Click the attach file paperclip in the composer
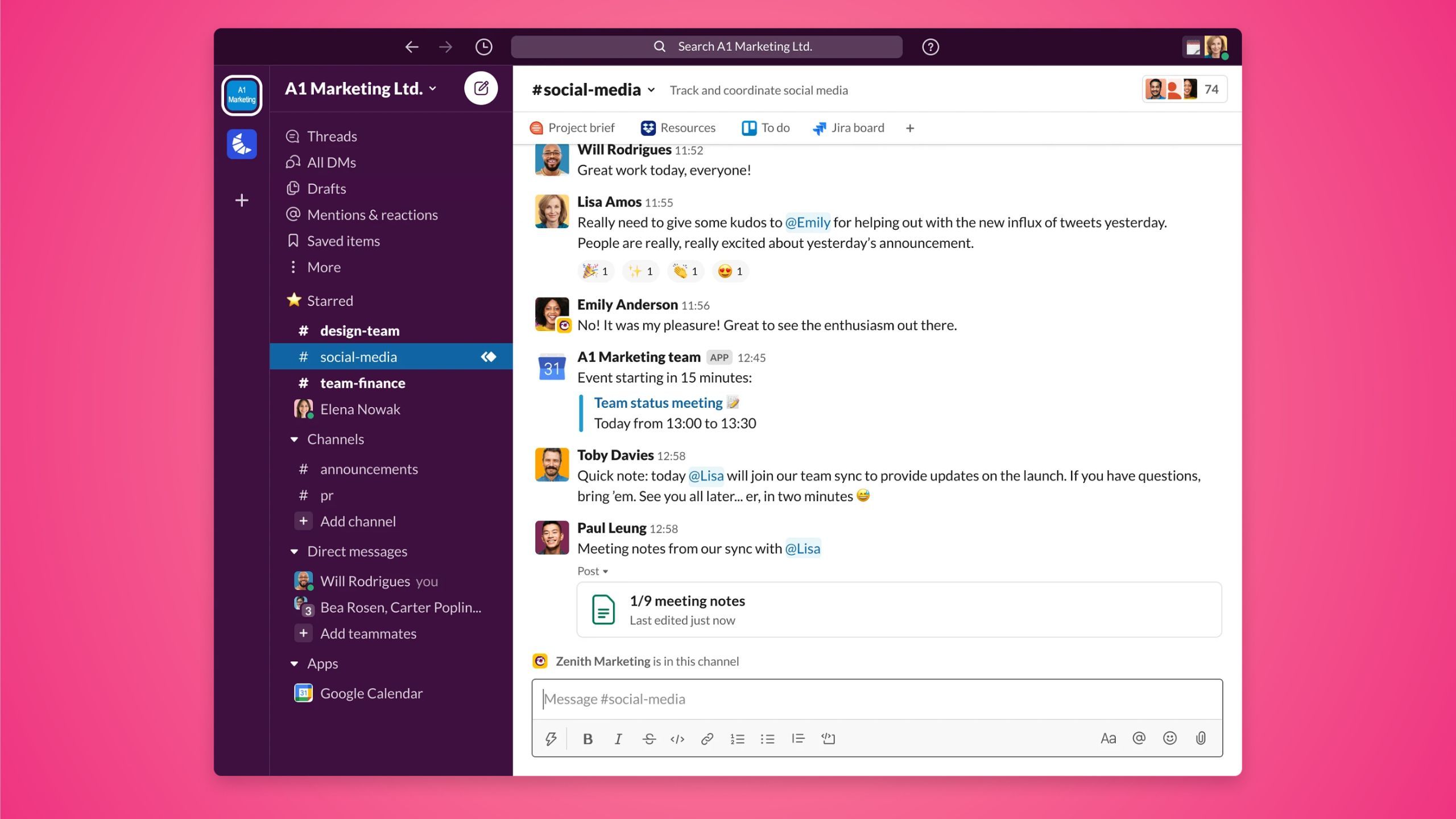Viewport: 1456px width, 819px height. (1202, 738)
